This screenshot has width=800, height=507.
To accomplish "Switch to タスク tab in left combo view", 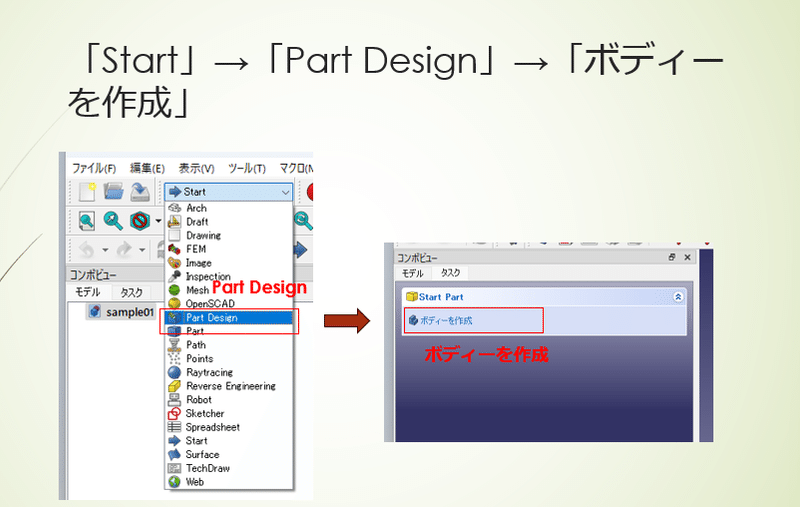I will pos(131,292).
